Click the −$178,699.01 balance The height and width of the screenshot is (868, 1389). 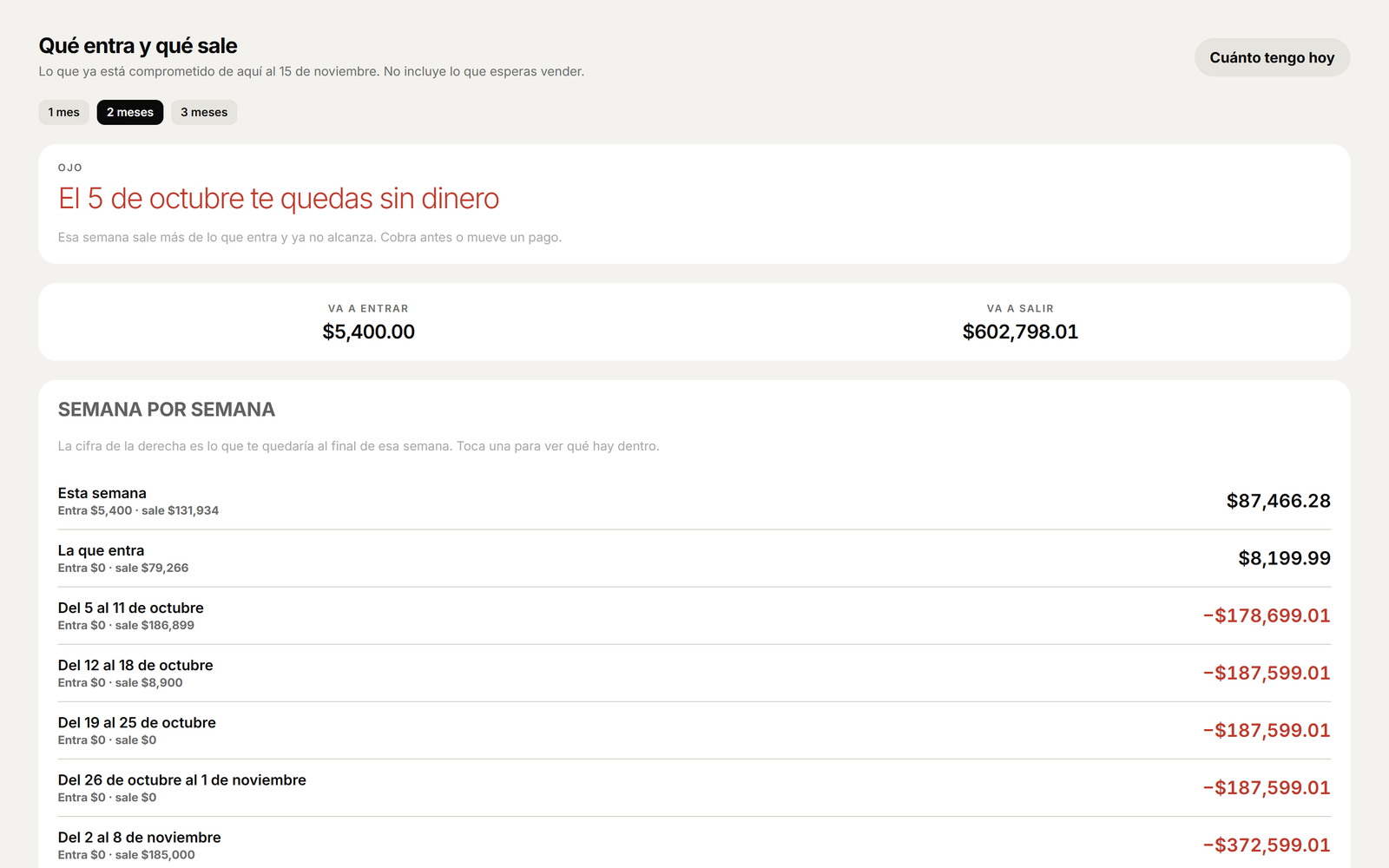(x=1267, y=615)
